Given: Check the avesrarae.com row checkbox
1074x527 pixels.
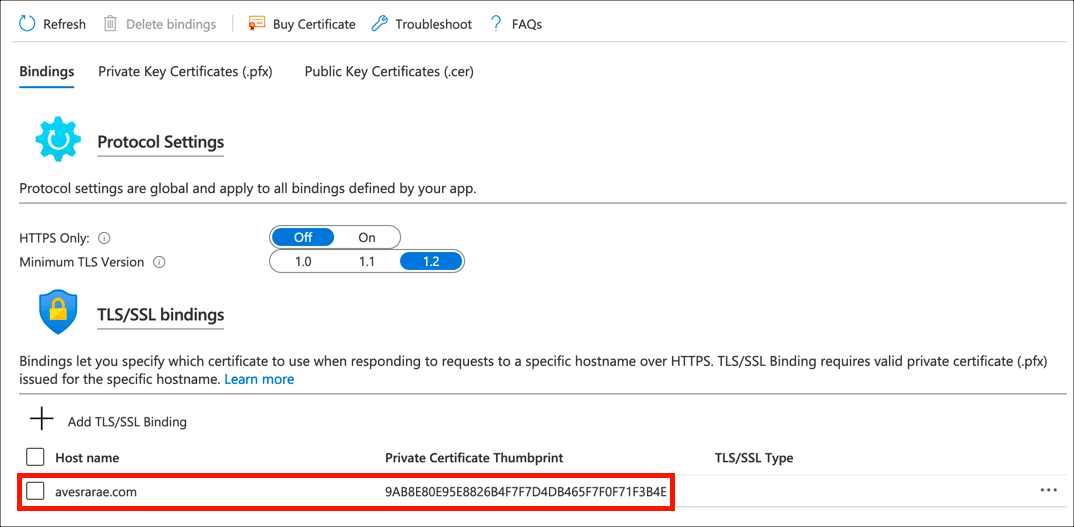Looking at the screenshot, I should [36, 491].
